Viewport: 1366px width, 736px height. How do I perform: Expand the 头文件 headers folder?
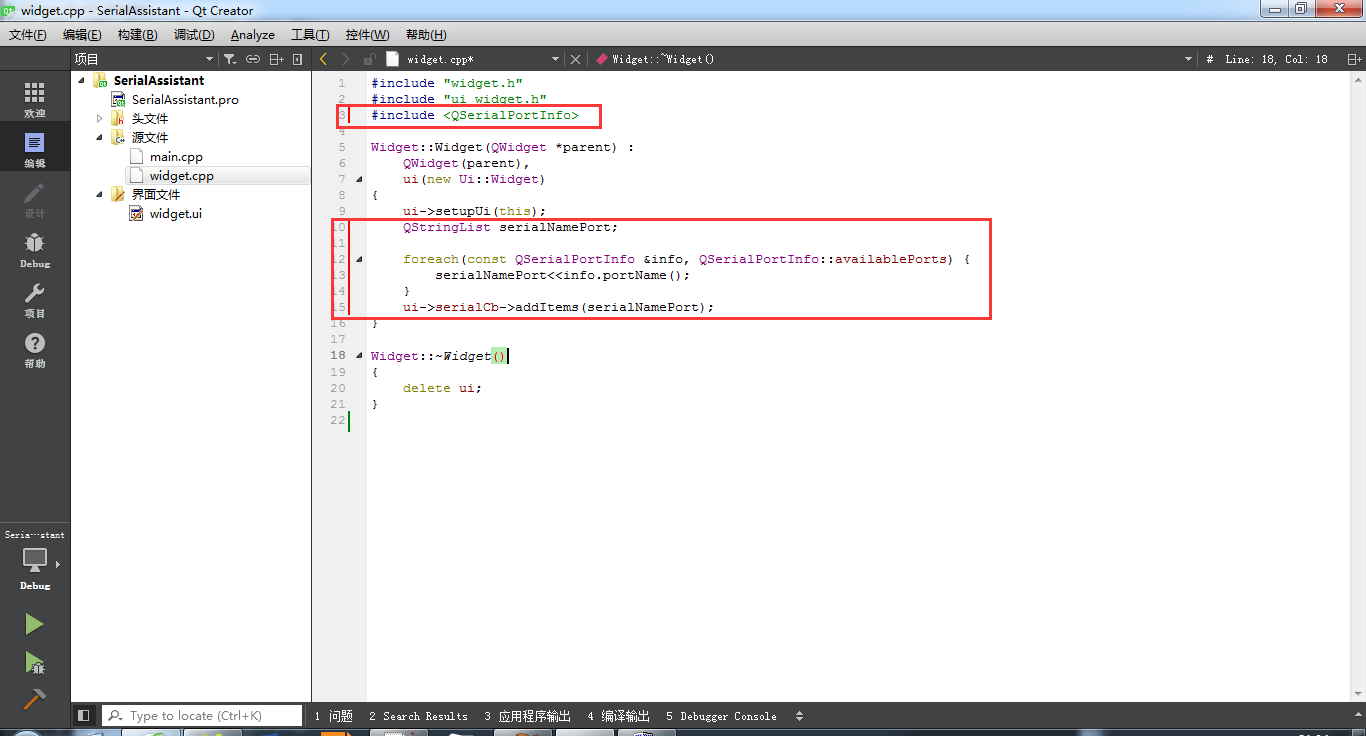point(99,119)
